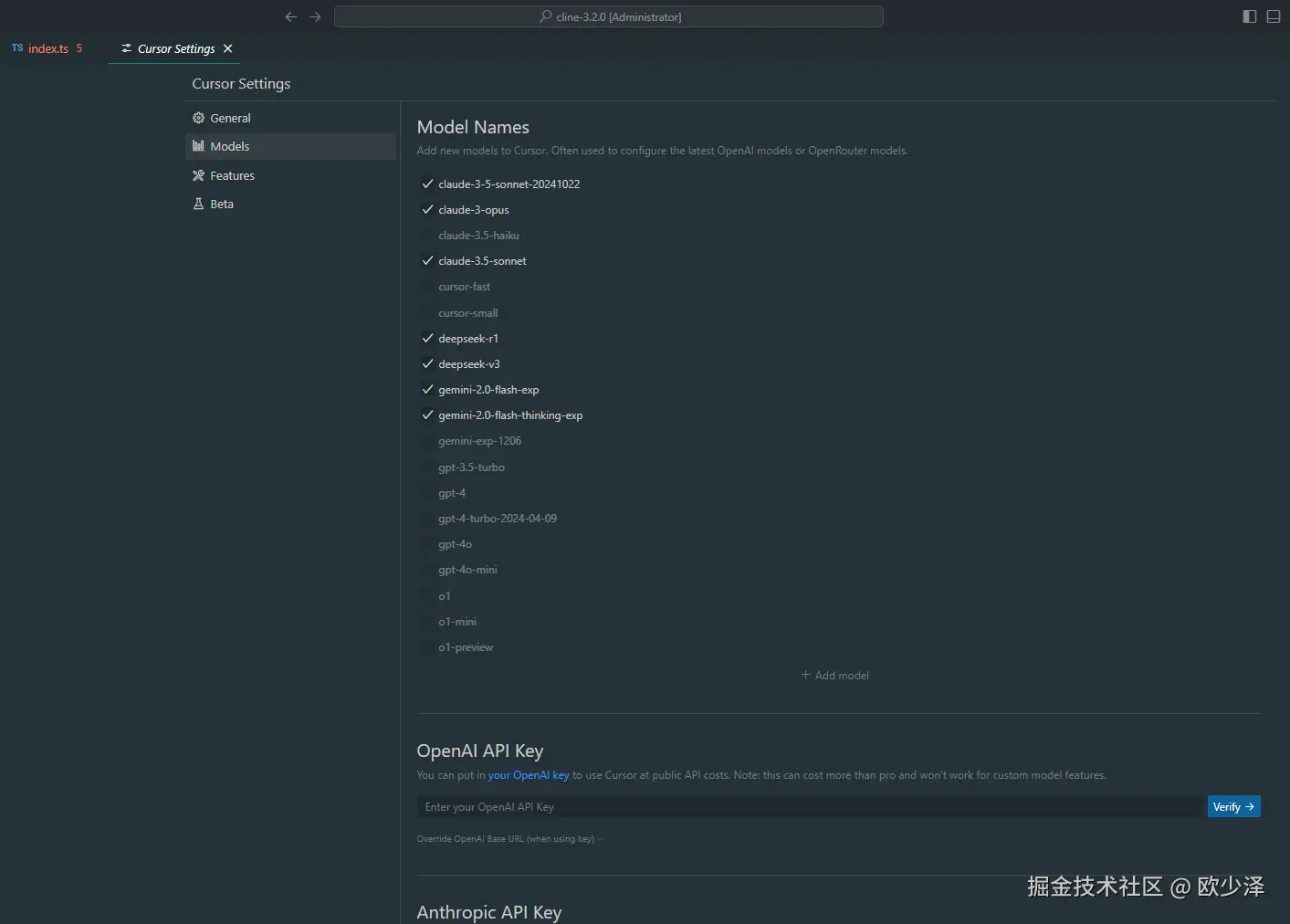Go forward with the right arrow

[x=315, y=16]
